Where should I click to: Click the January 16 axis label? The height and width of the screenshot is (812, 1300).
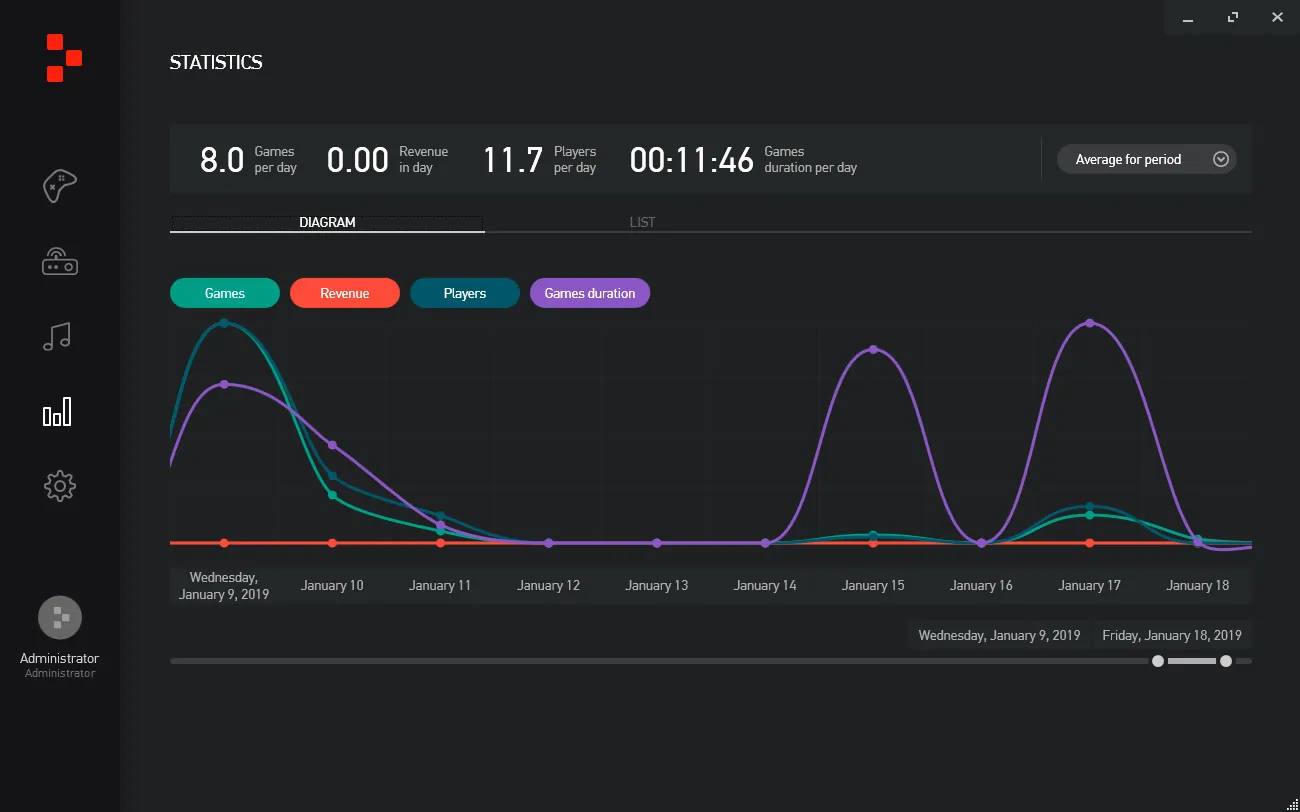pyautogui.click(x=981, y=585)
